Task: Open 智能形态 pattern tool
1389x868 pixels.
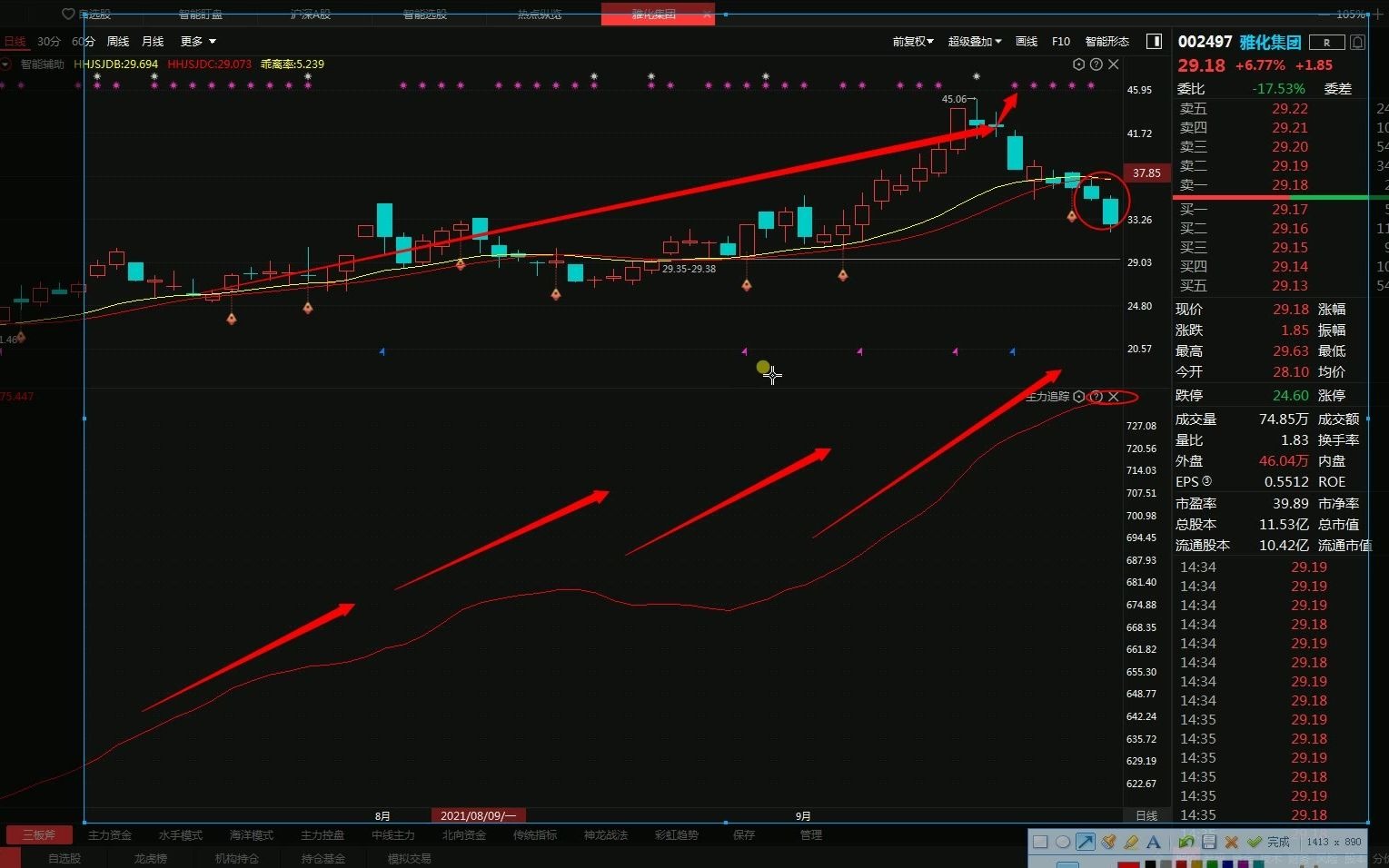Action: 1107,41
